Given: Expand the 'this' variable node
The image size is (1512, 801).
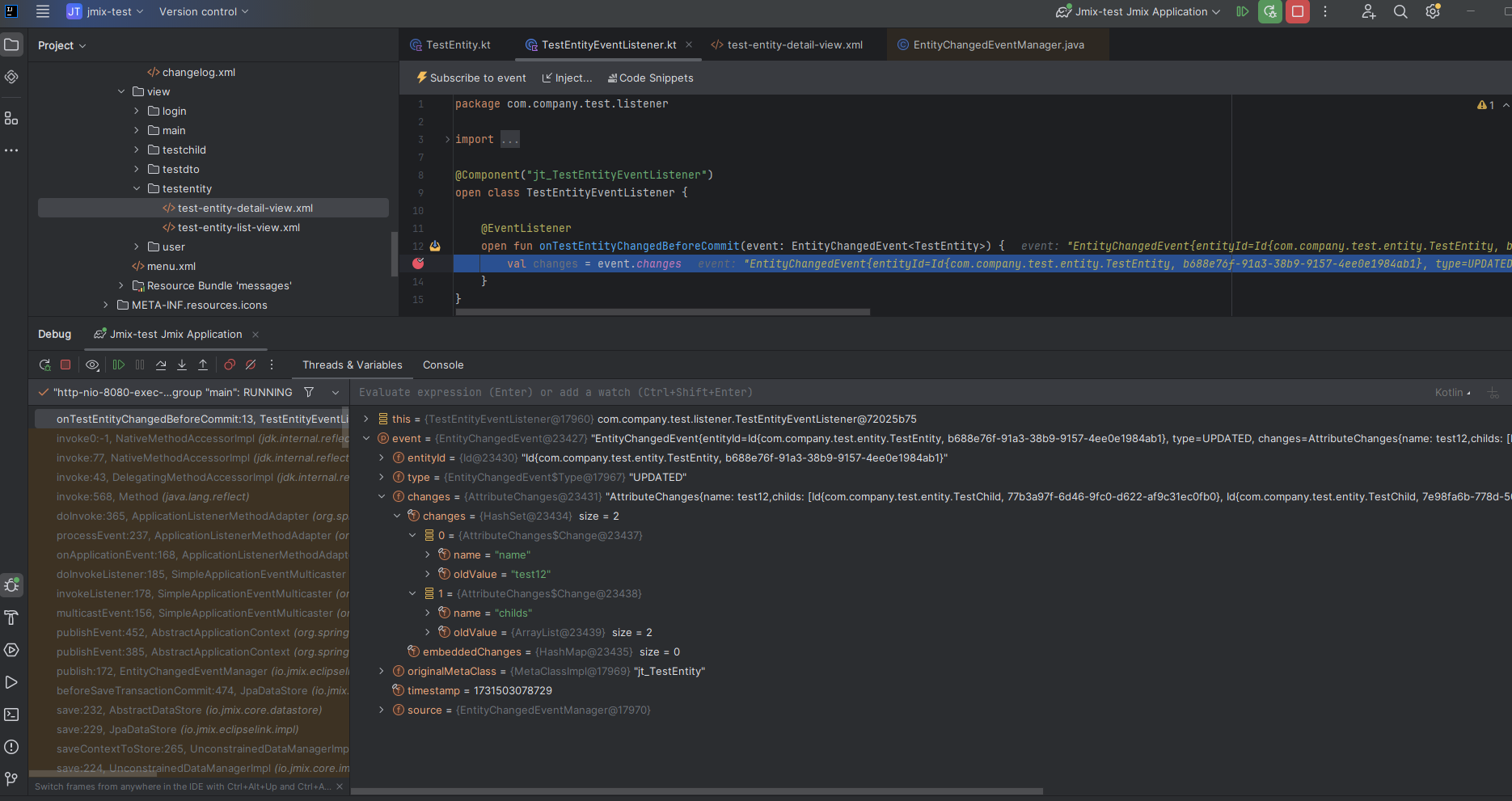Looking at the screenshot, I should coord(365,419).
